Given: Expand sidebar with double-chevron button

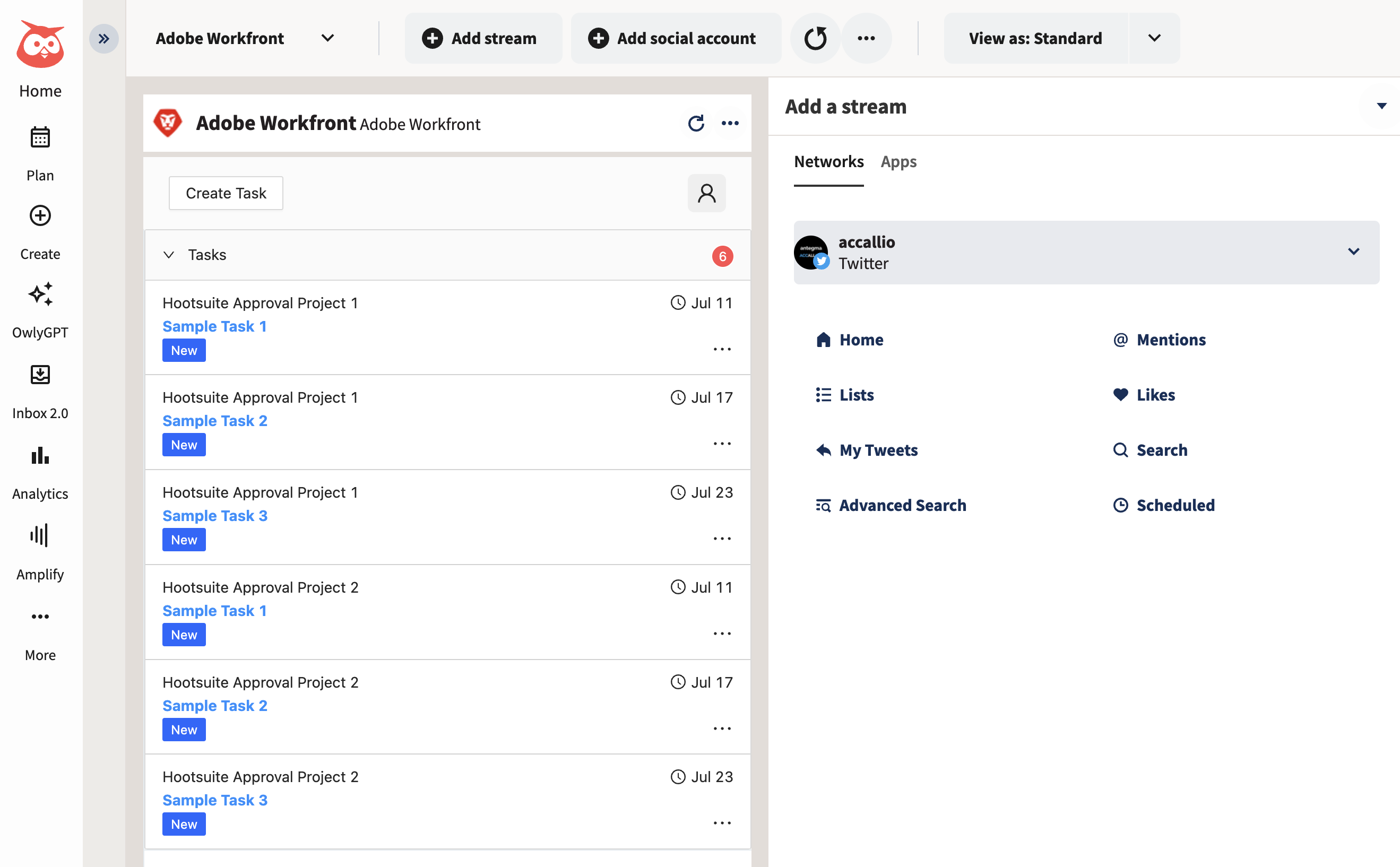Looking at the screenshot, I should pos(104,38).
